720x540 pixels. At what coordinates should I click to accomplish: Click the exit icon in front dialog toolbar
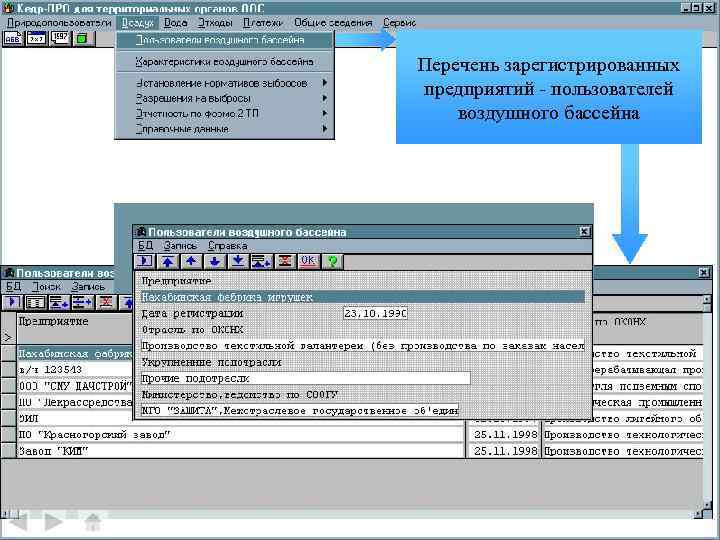click(145, 261)
